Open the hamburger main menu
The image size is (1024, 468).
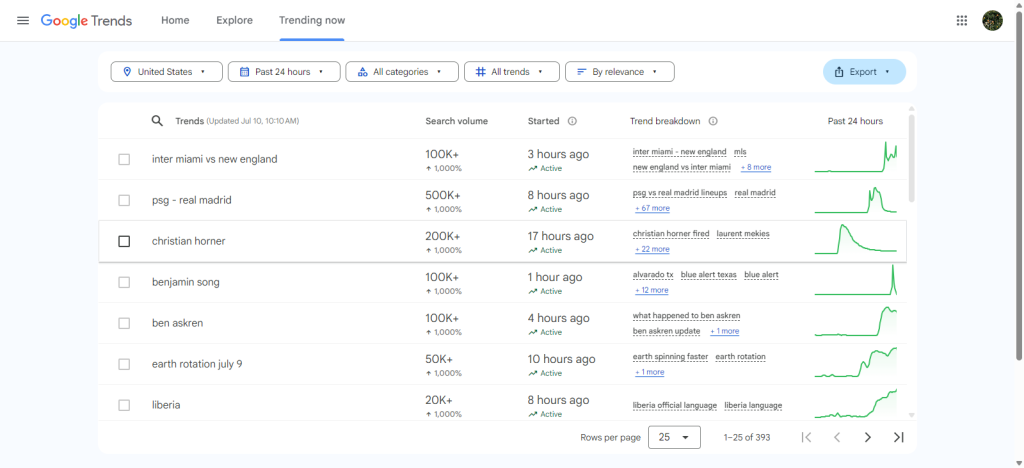click(23, 20)
